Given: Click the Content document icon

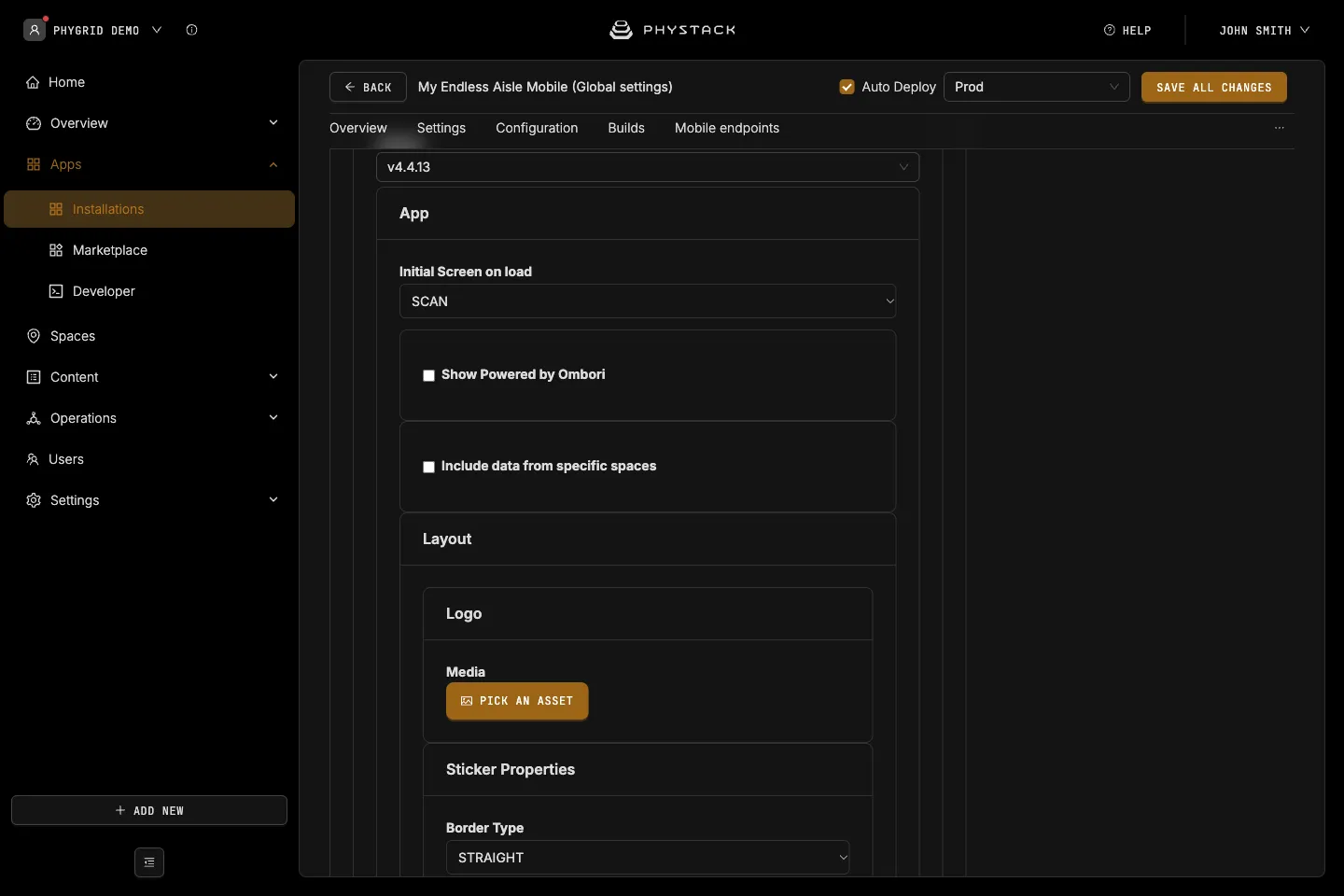Looking at the screenshot, I should 34,377.
